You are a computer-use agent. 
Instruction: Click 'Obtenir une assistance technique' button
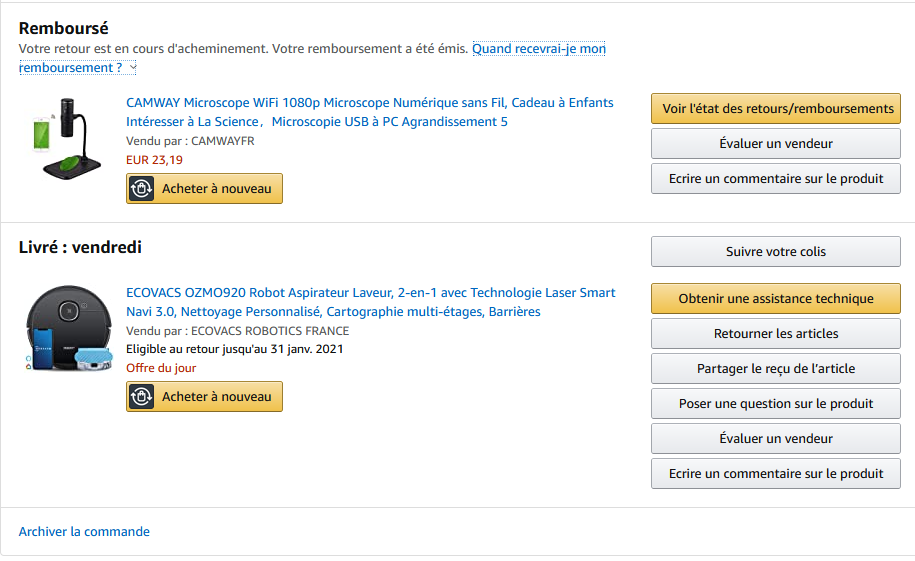click(x=776, y=298)
